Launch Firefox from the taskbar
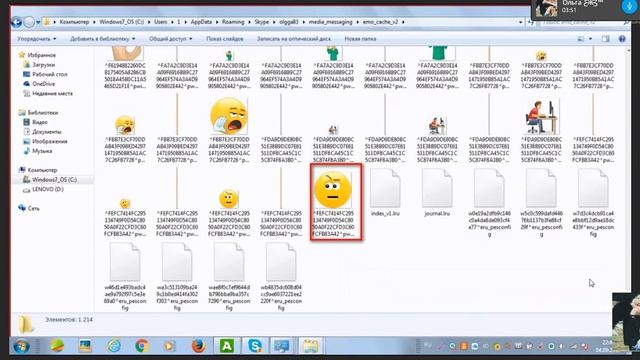This screenshot has width=640, height=360. (198, 346)
